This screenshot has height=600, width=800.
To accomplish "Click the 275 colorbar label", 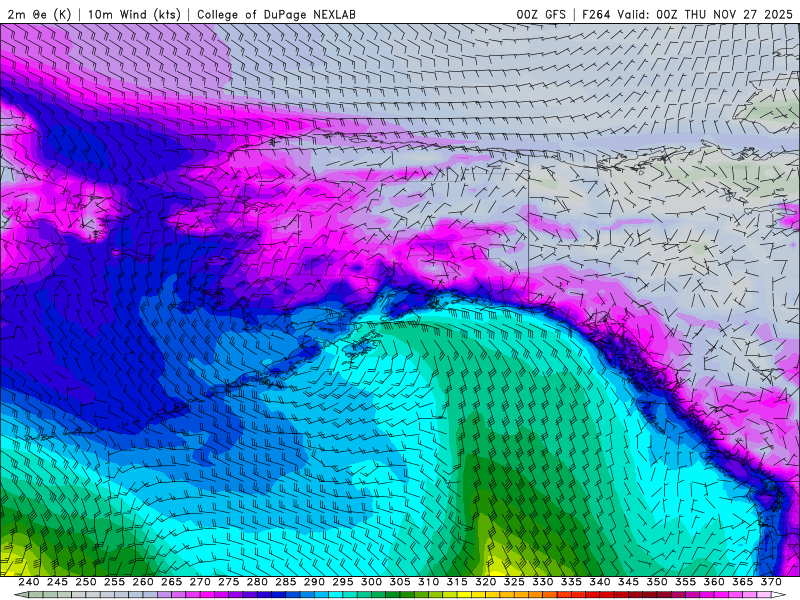I will (229, 582).
